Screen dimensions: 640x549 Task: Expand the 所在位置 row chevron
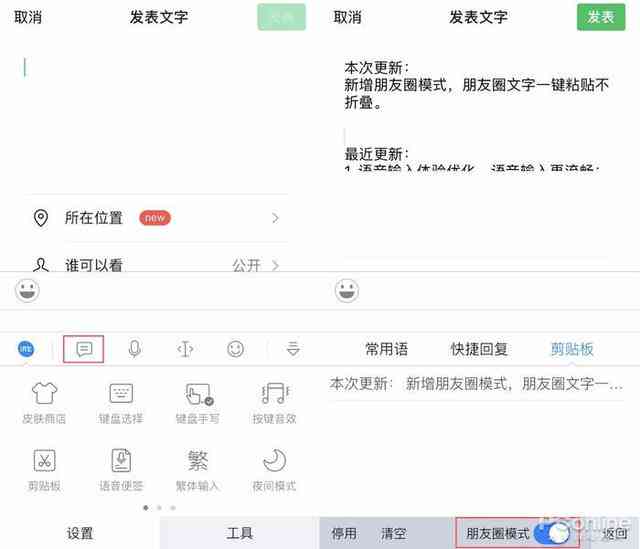click(276, 218)
